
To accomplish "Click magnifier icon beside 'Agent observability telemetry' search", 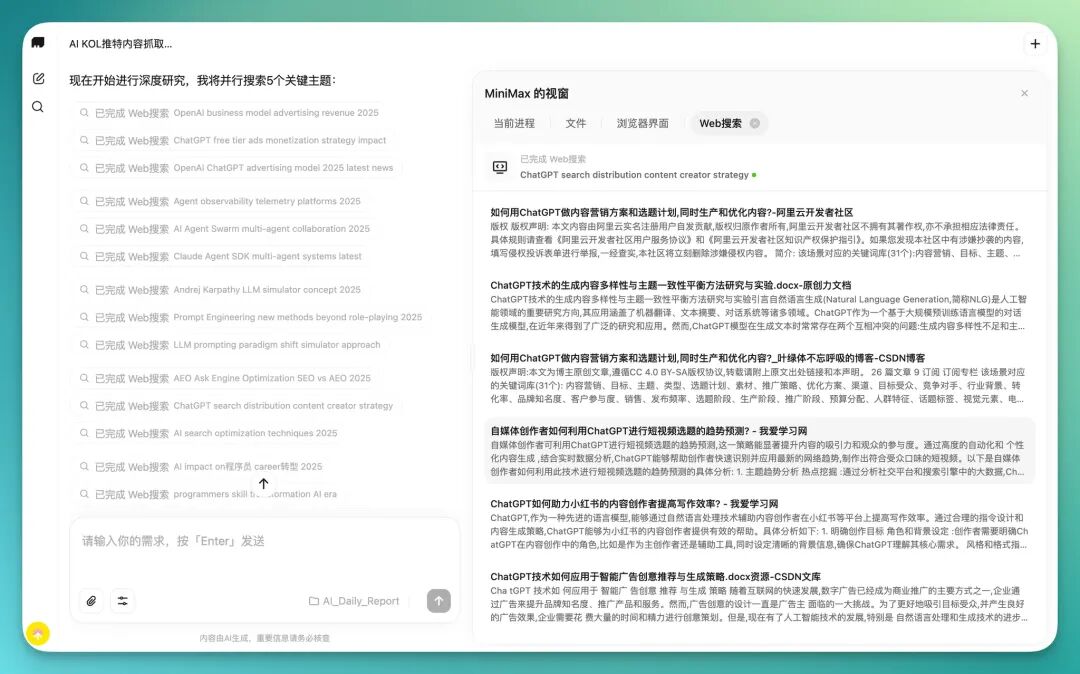I will (84, 202).
